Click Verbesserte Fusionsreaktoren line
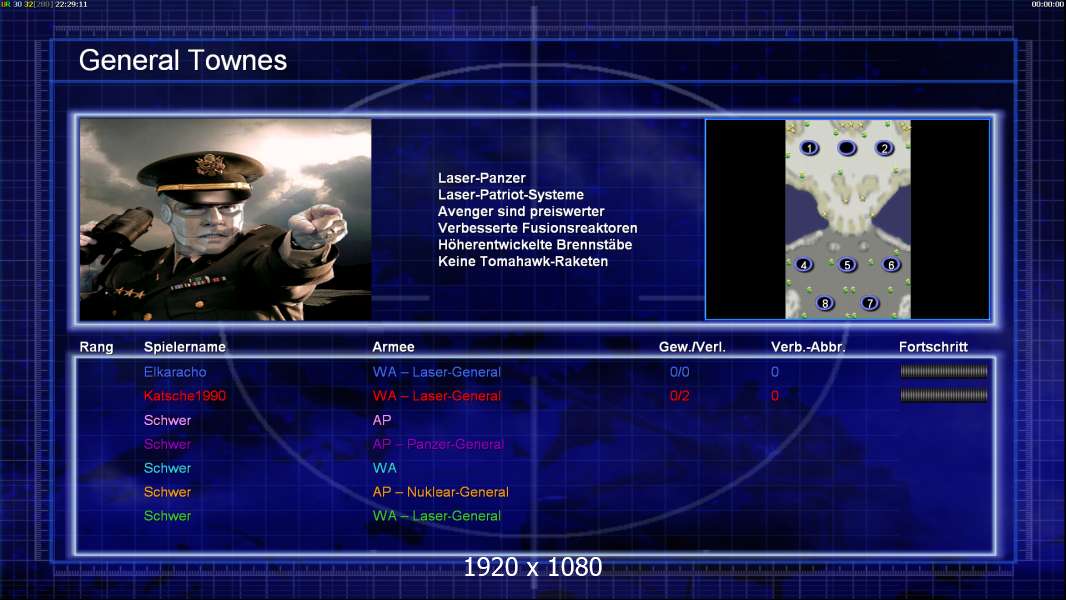The height and width of the screenshot is (600, 1066). (x=538, y=228)
